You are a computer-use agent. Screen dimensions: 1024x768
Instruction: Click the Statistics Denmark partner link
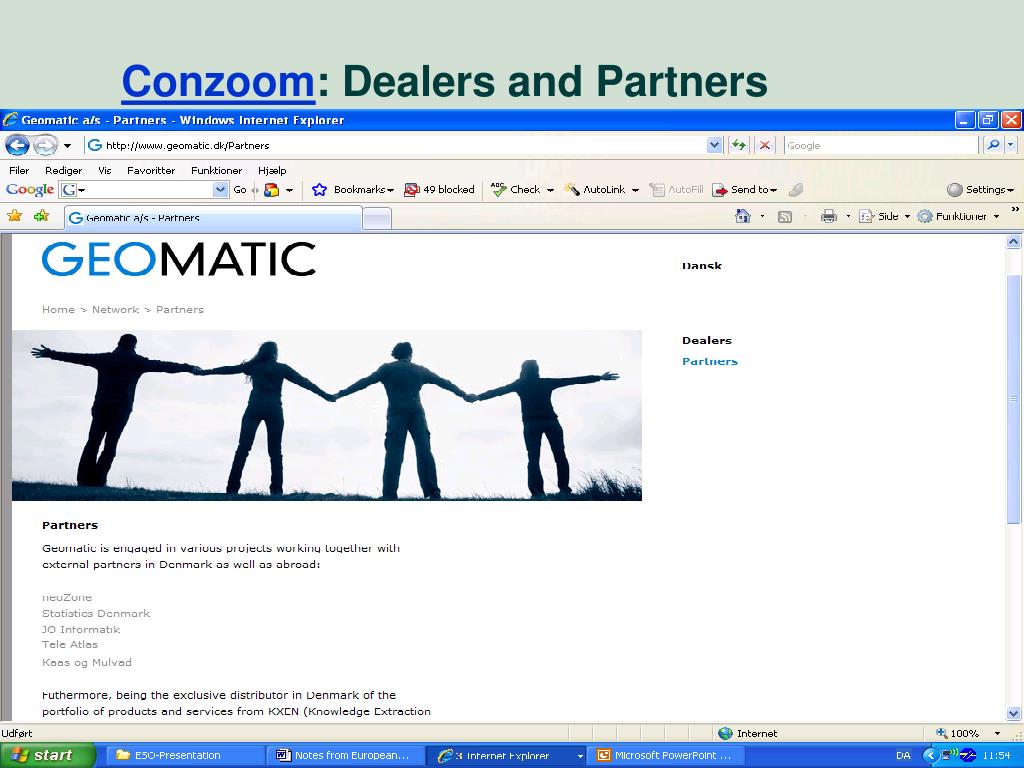tap(96, 613)
